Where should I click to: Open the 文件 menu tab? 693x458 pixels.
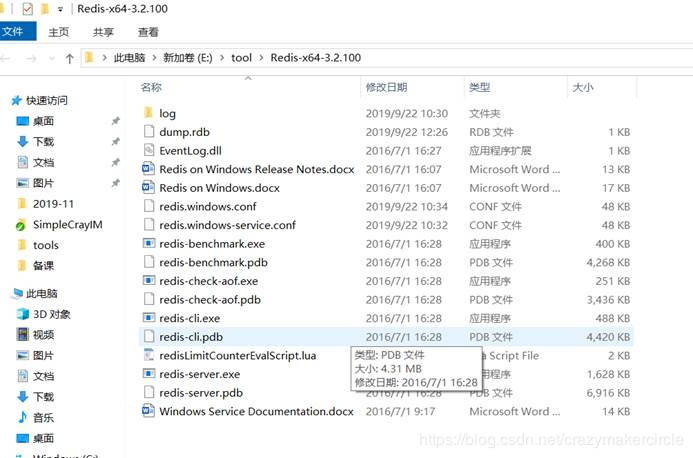[x=17, y=32]
